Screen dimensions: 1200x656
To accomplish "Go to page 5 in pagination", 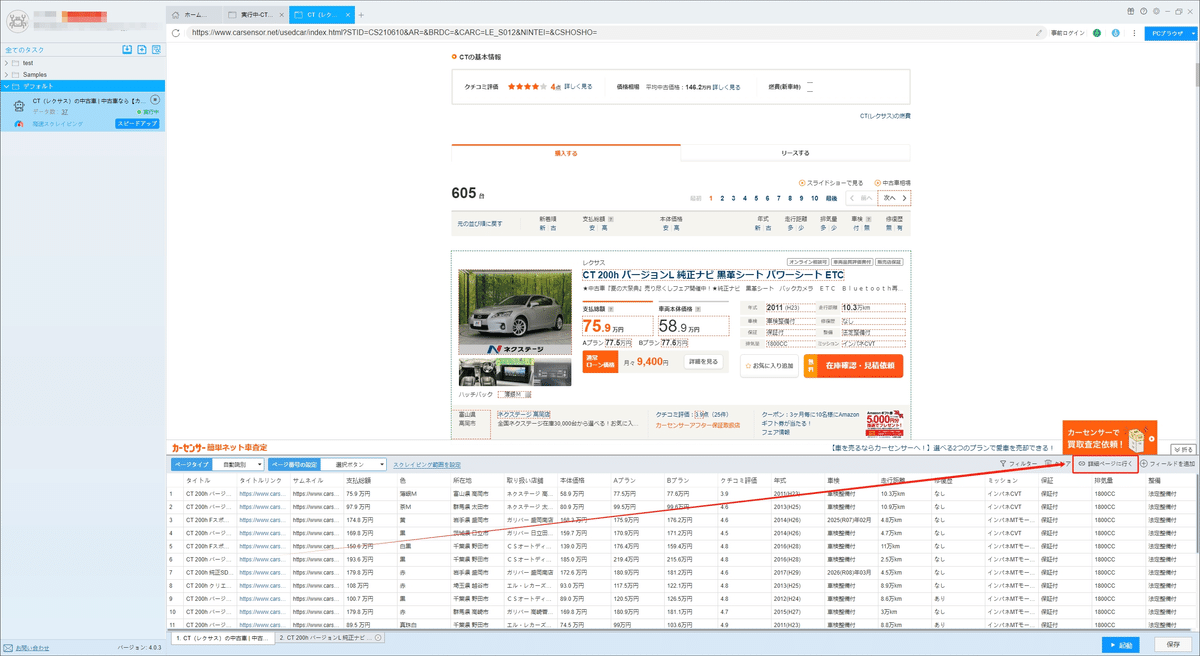I will (755, 198).
